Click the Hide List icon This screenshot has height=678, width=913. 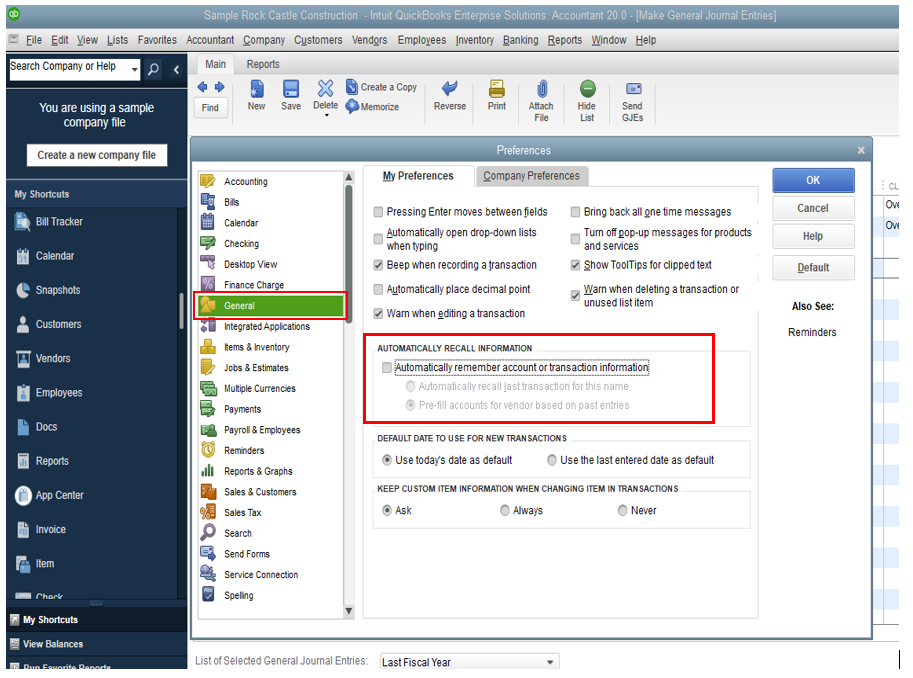point(587,90)
